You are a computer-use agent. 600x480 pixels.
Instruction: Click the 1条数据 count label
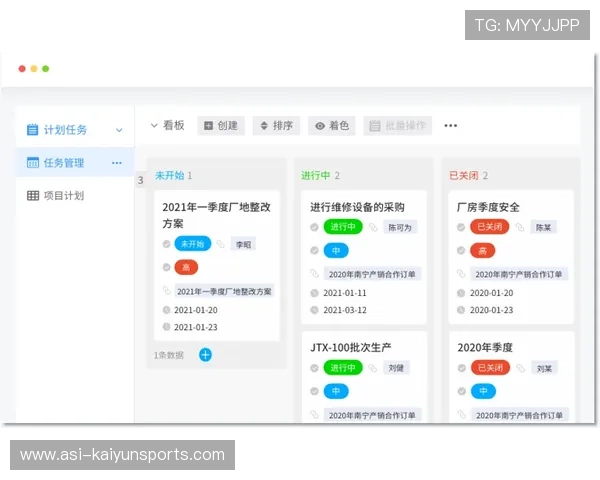click(168, 355)
